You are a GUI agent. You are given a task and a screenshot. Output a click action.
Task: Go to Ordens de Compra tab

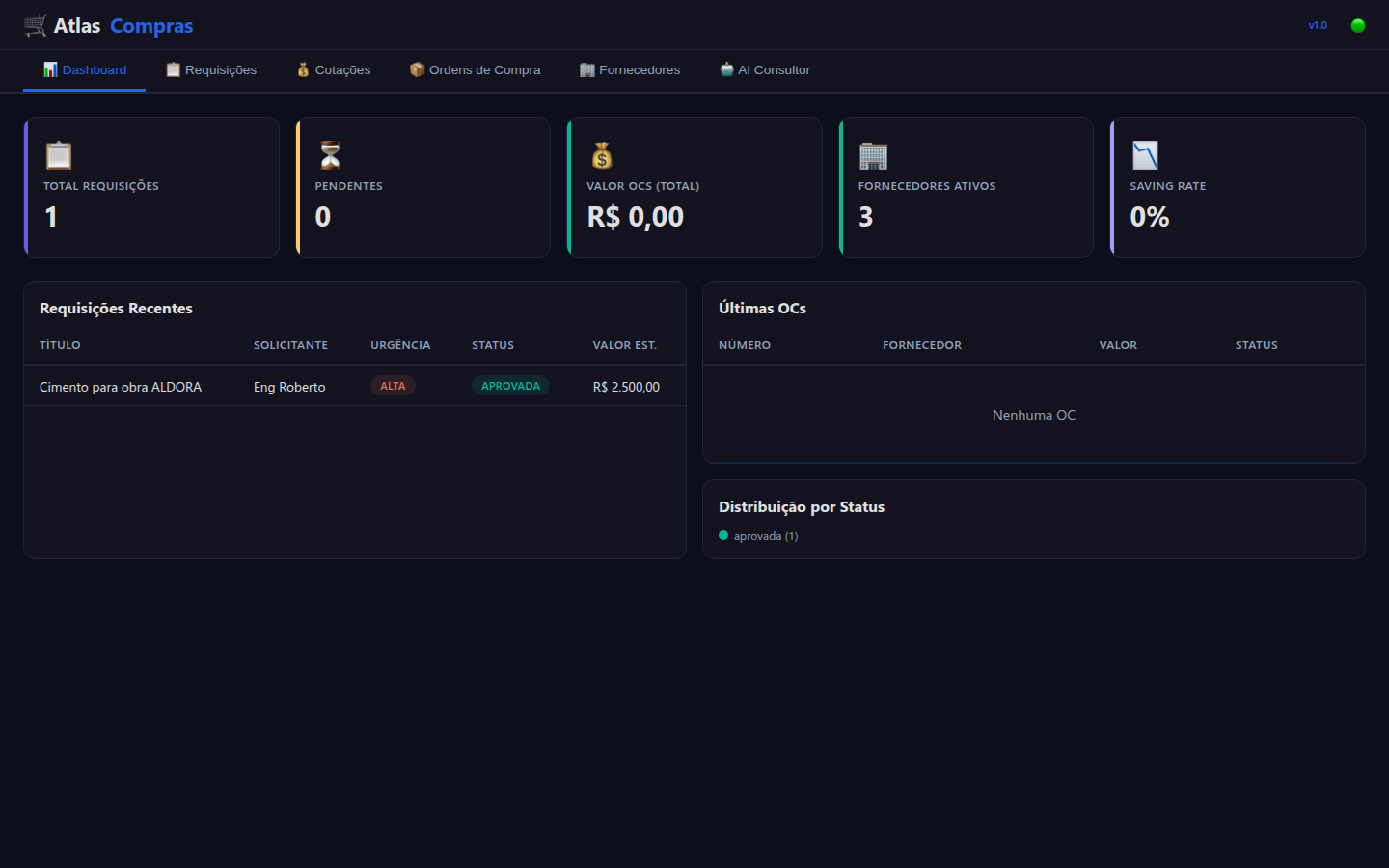[x=476, y=70]
